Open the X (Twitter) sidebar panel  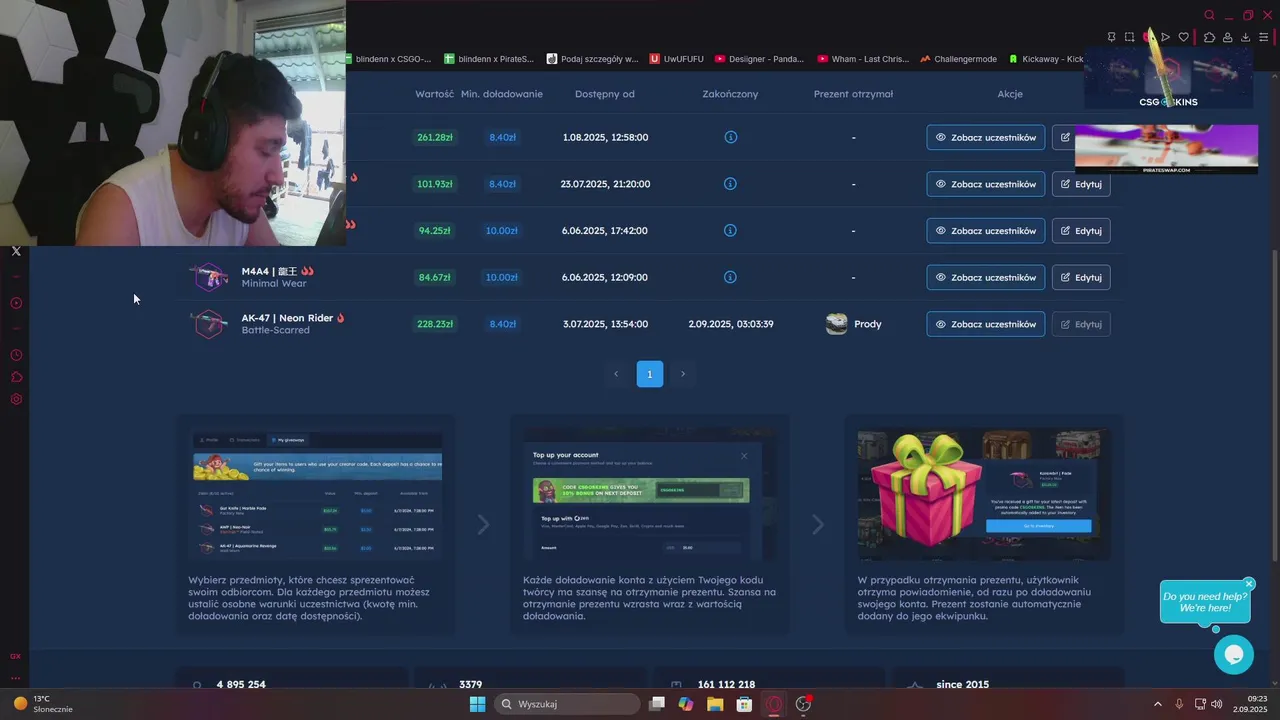pyautogui.click(x=16, y=251)
